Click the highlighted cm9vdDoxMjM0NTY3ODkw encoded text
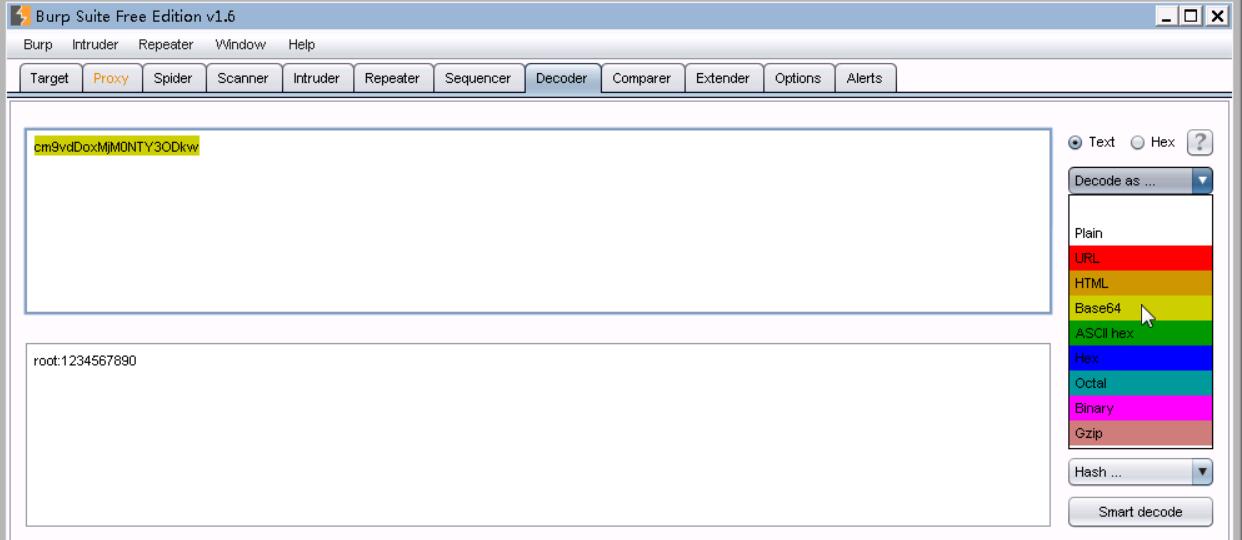The height and width of the screenshot is (540, 1242). pos(117,147)
